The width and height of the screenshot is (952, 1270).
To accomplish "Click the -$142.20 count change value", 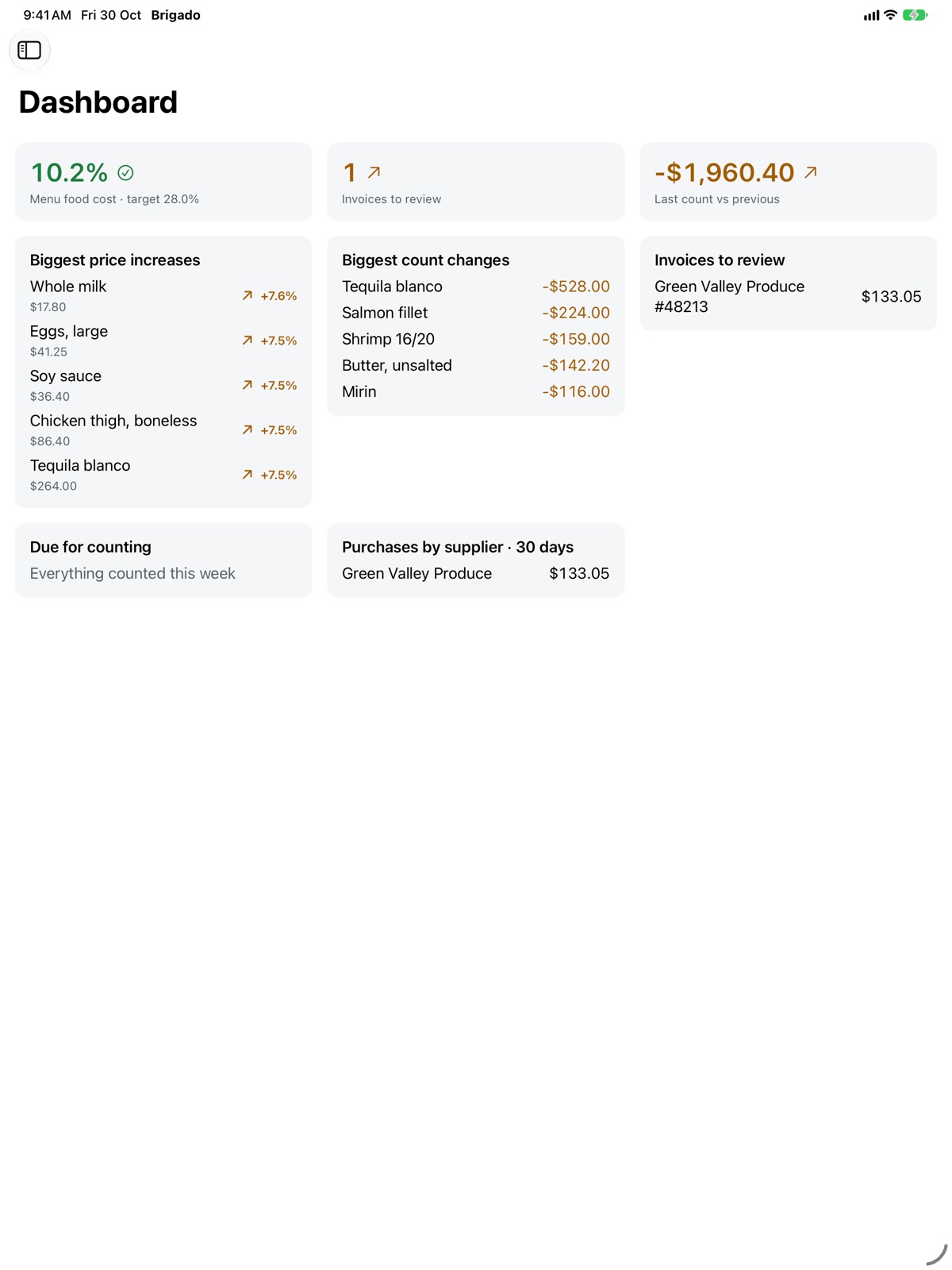I will pos(576,365).
